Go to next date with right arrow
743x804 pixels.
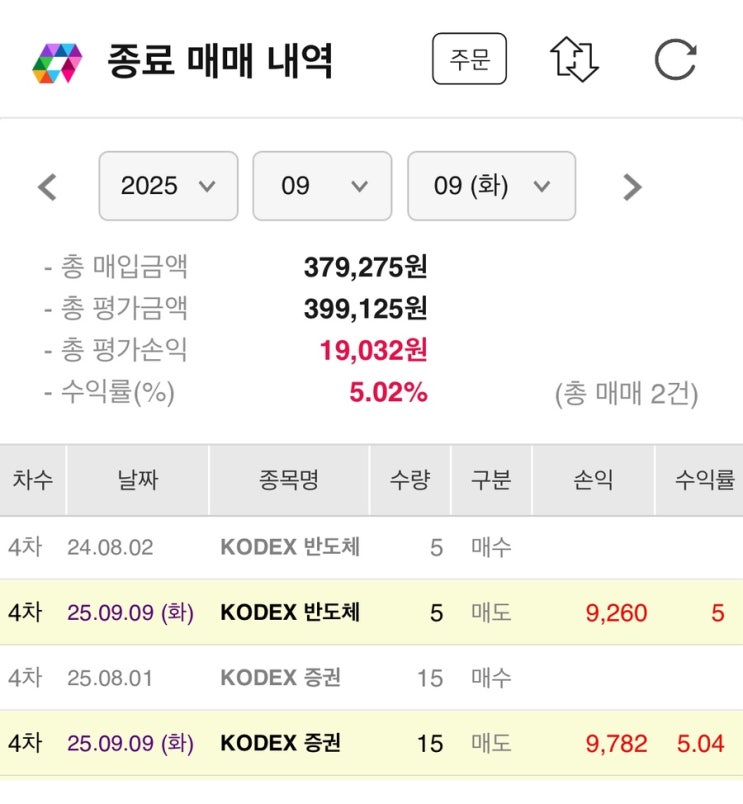click(x=631, y=187)
